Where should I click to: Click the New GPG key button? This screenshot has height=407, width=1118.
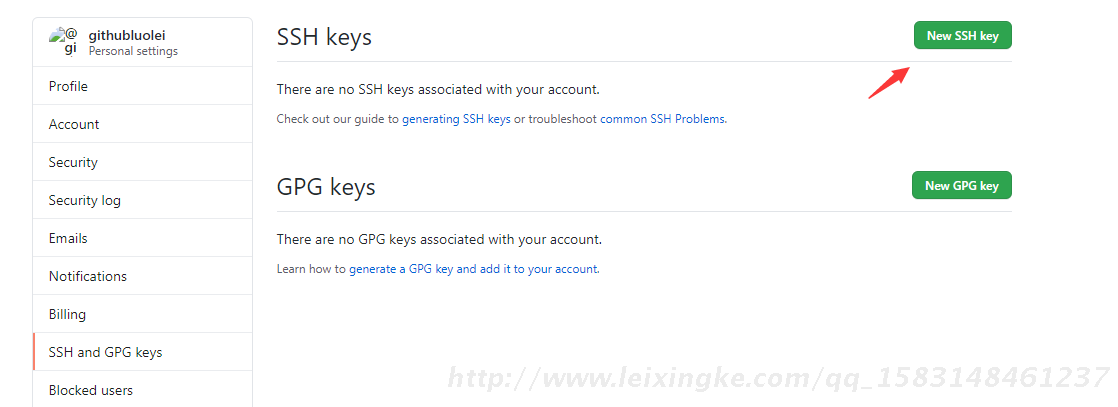(x=961, y=185)
